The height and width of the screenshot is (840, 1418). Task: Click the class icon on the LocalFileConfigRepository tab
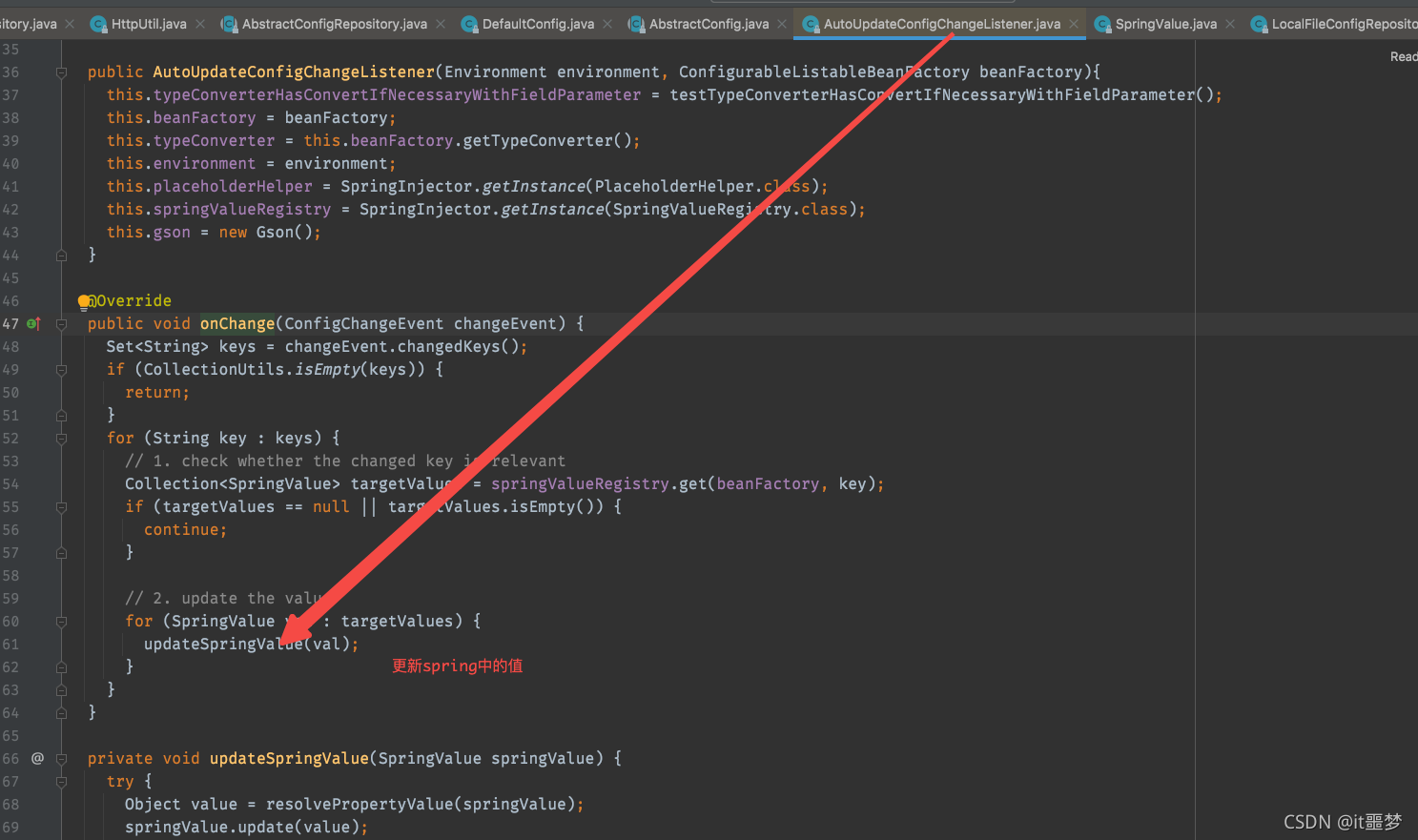click(1259, 24)
